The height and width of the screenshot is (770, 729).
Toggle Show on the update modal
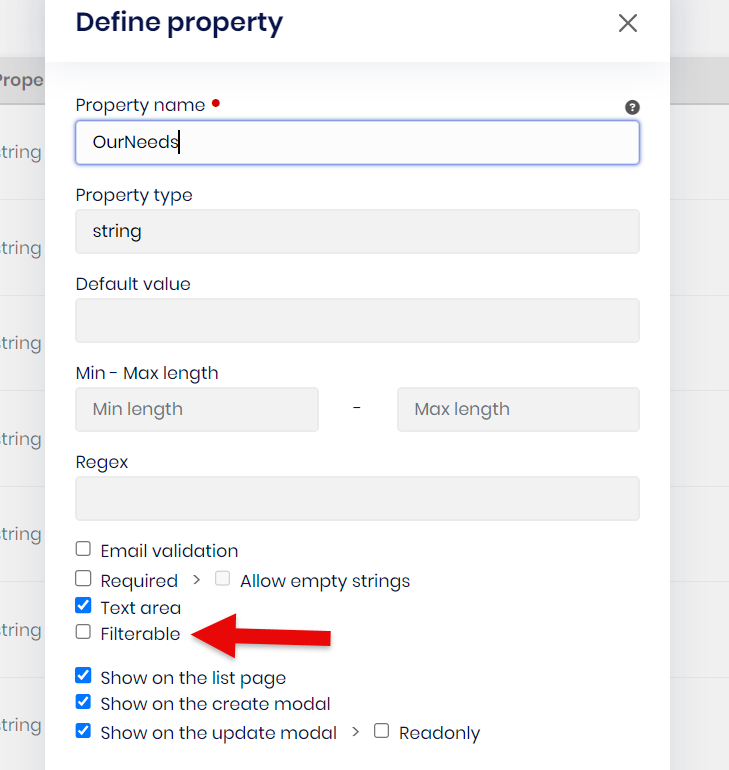click(83, 731)
